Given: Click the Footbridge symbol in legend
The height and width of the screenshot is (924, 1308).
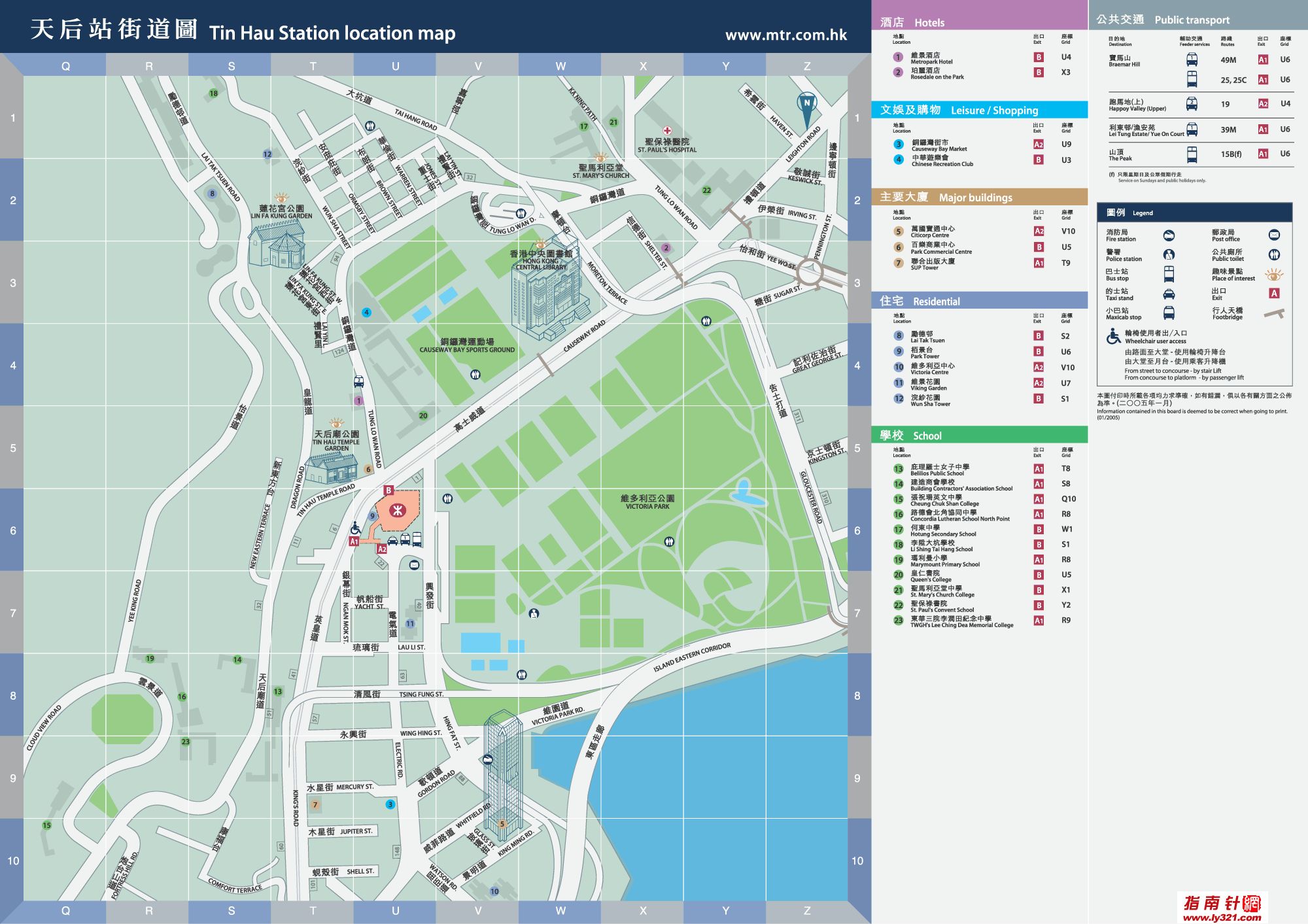Looking at the screenshot, I should [x=1274, y=314].
